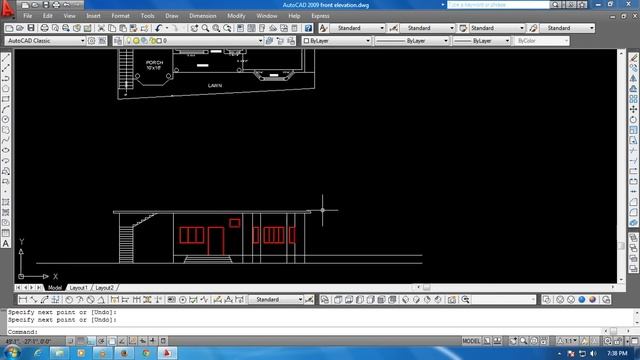Toggle Object Snap Tracking in status bar
Image resolution: width=640 pixels, height=360 pixels.
[x=122, y=341]
